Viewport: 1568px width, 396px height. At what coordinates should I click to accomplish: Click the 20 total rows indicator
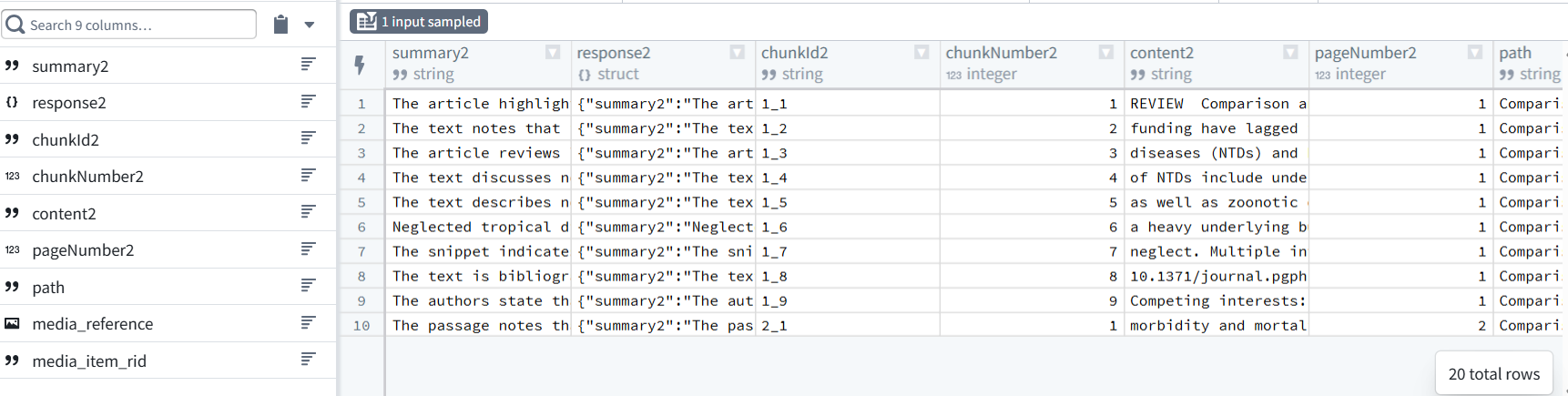coord(1494,374)
